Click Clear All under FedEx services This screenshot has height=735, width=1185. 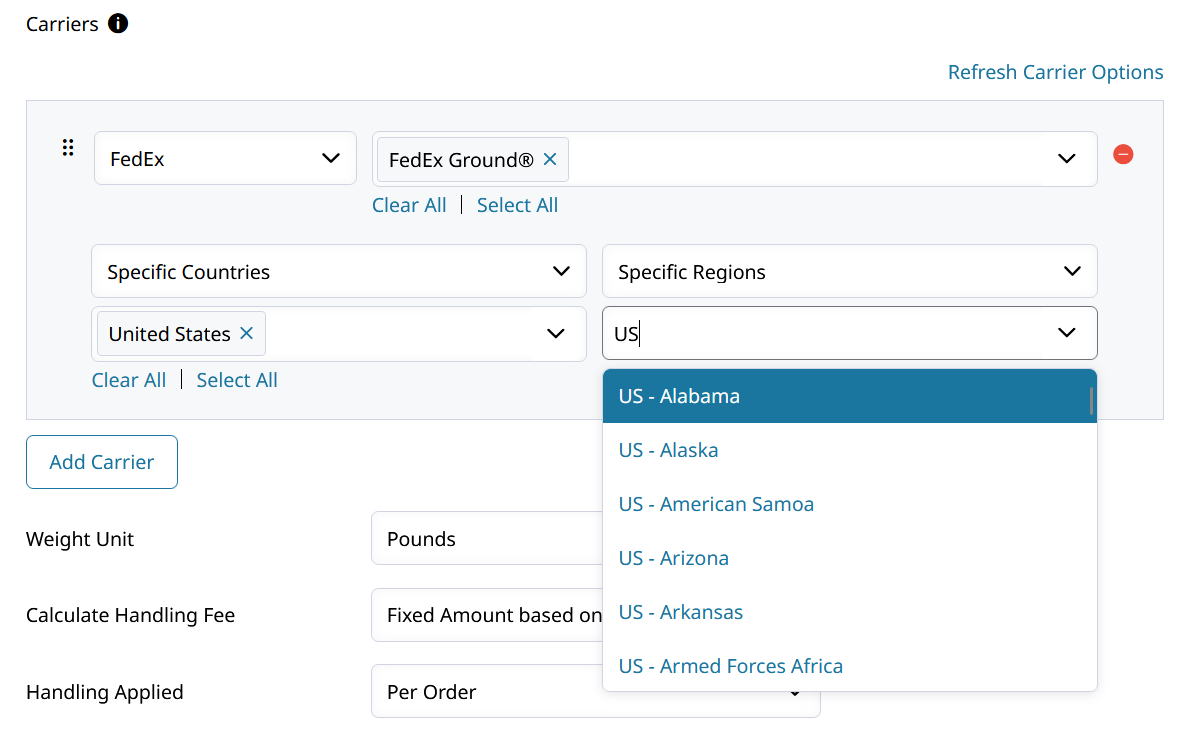coord(409,205)
